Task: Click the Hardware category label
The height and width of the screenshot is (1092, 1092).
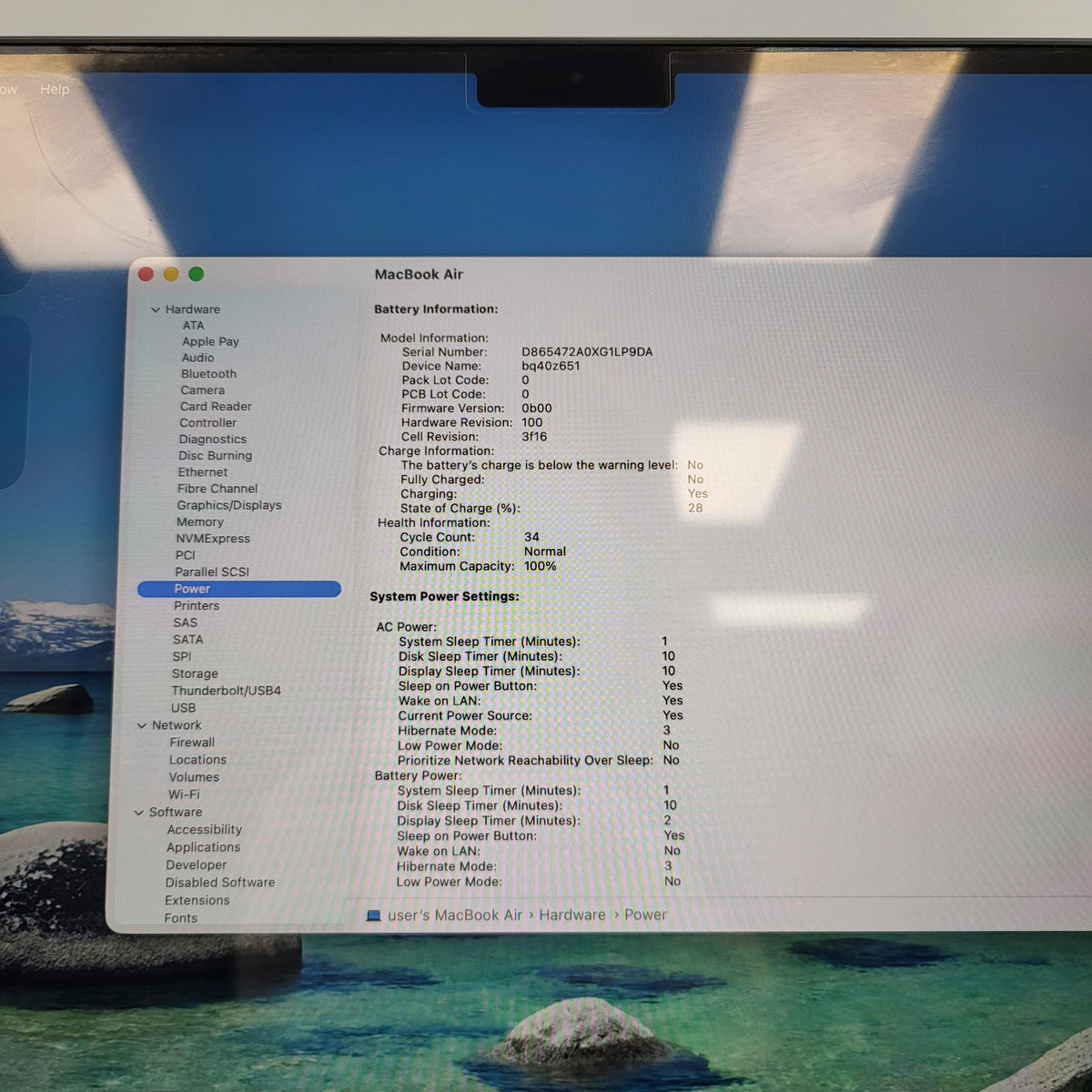Action: click(192, 309)
